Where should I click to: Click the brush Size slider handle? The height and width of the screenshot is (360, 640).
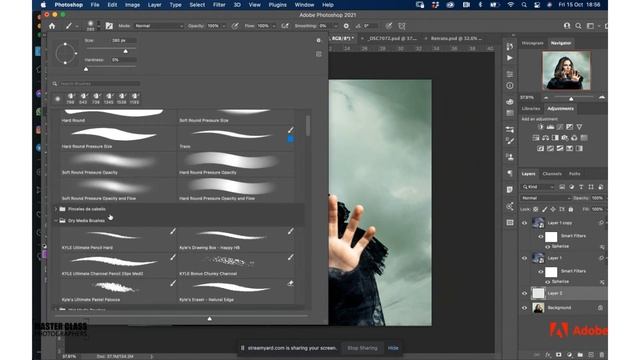tap(125, 51)
